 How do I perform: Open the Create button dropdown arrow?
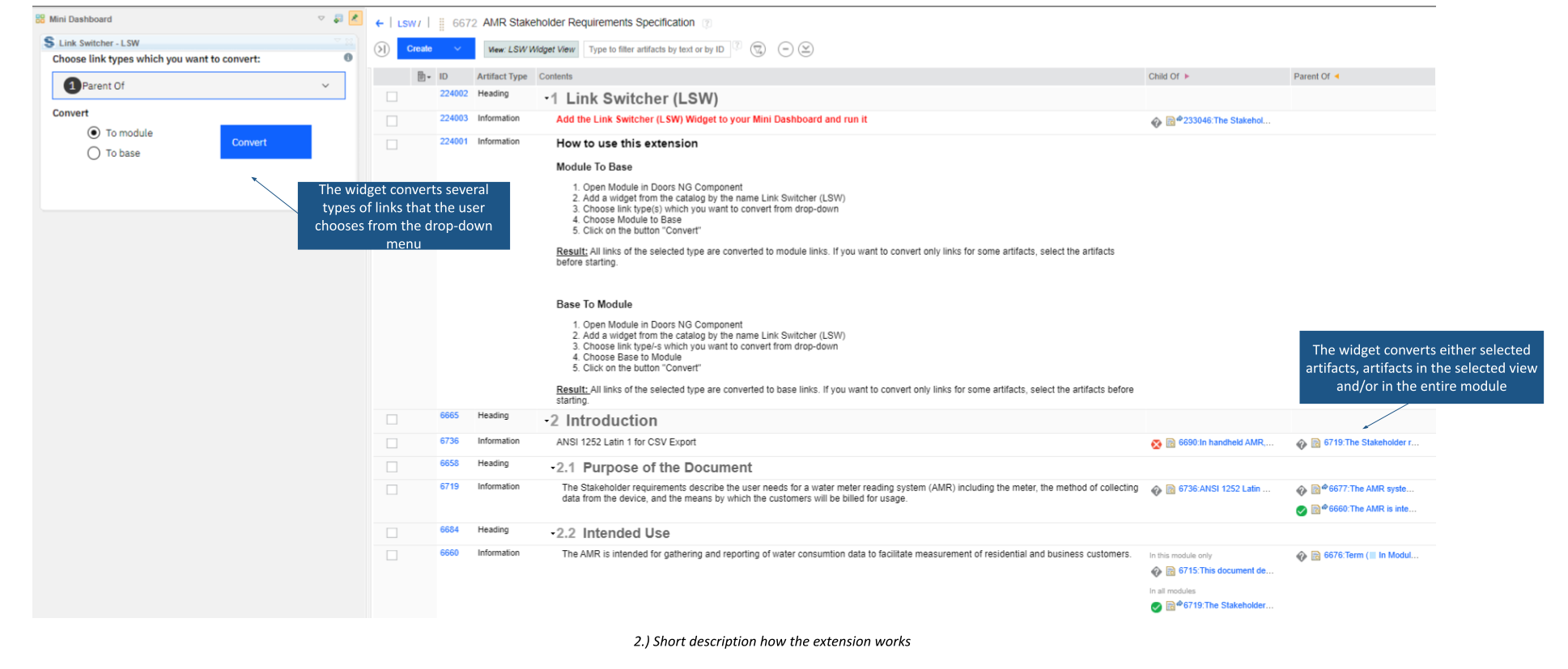click(457, 49)
